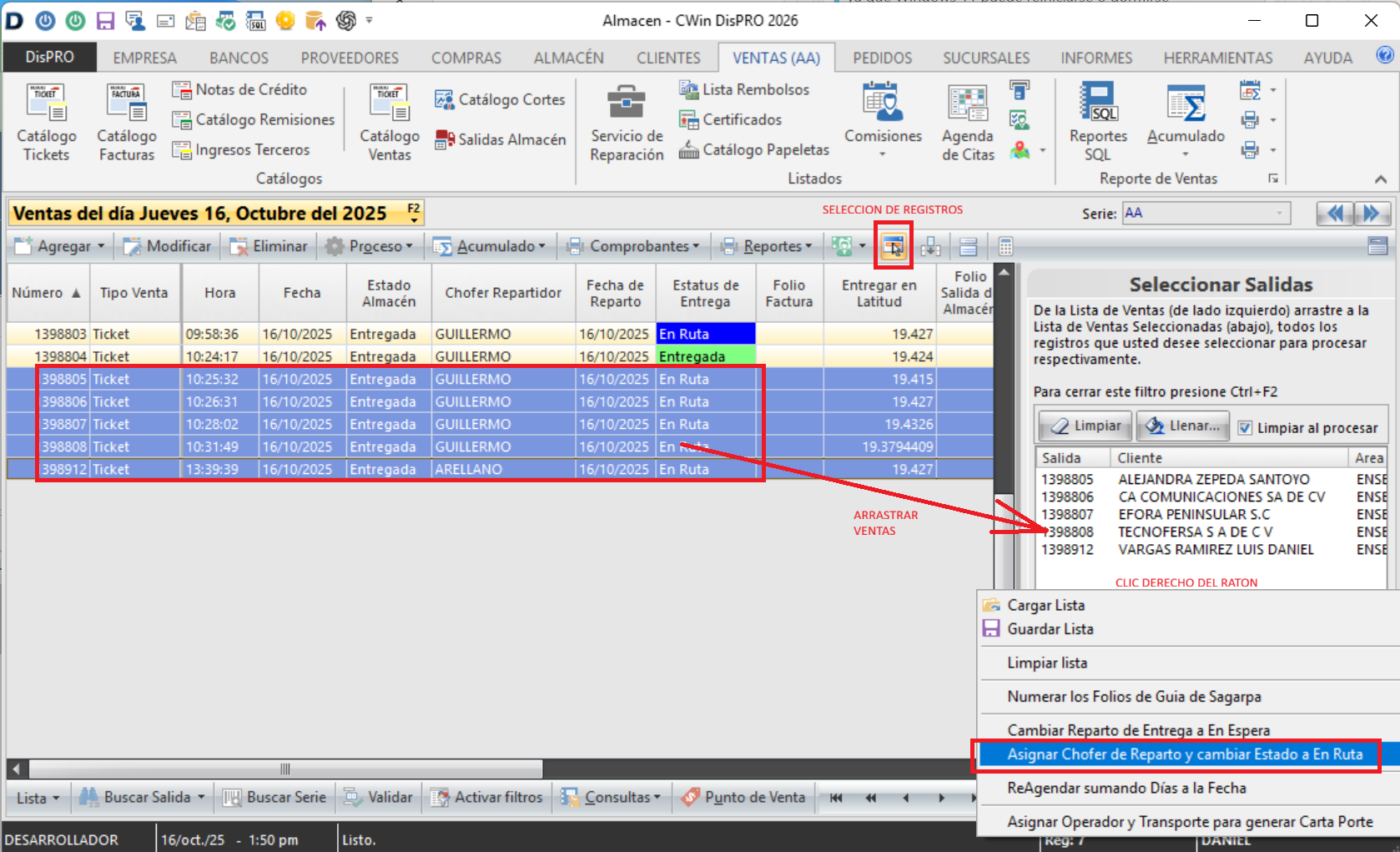Open Agenda de Citas

pyautogui.click(x=968, y=104)
